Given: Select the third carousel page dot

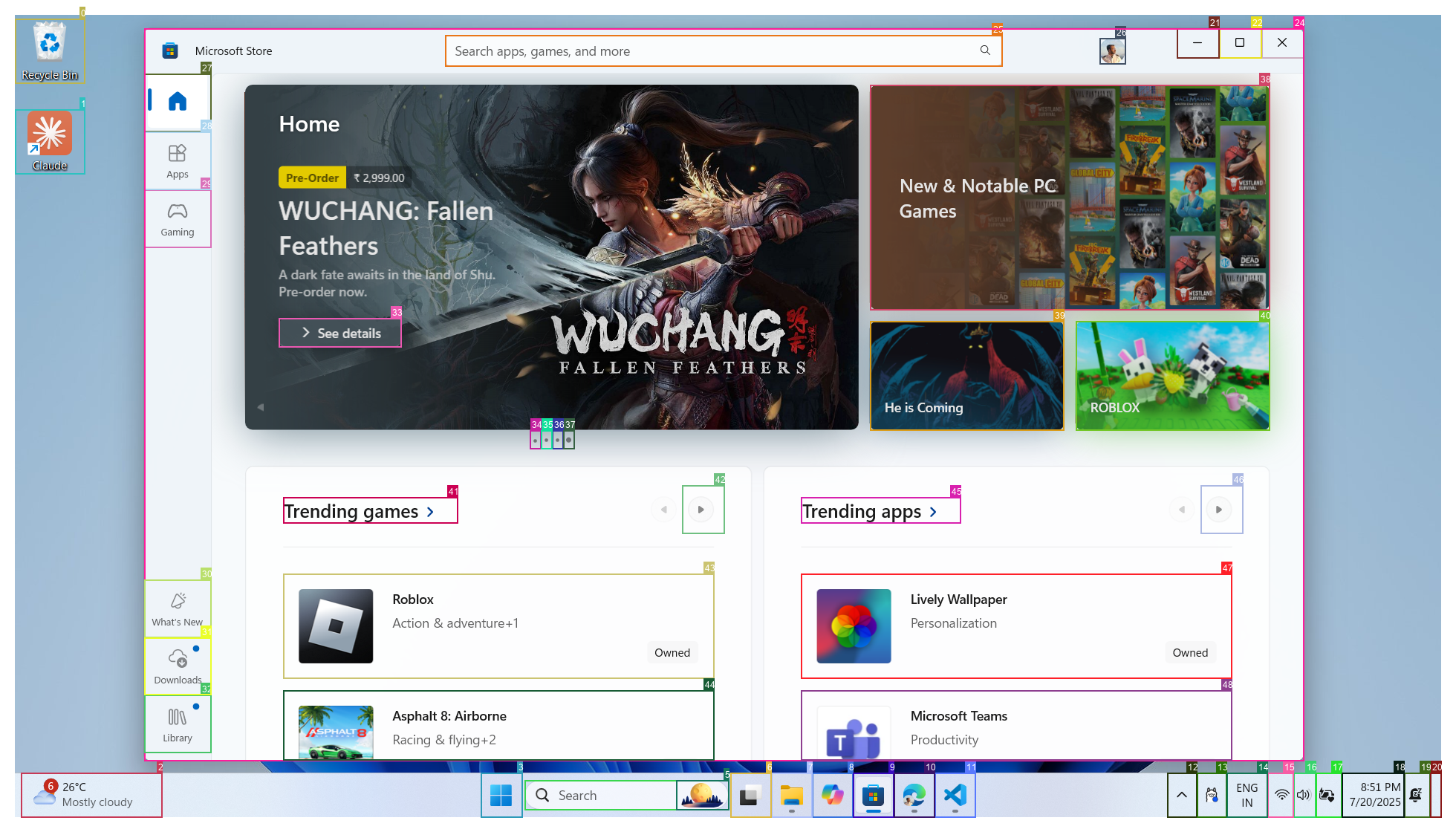Looking at the screenshot, I should (558, 440).
